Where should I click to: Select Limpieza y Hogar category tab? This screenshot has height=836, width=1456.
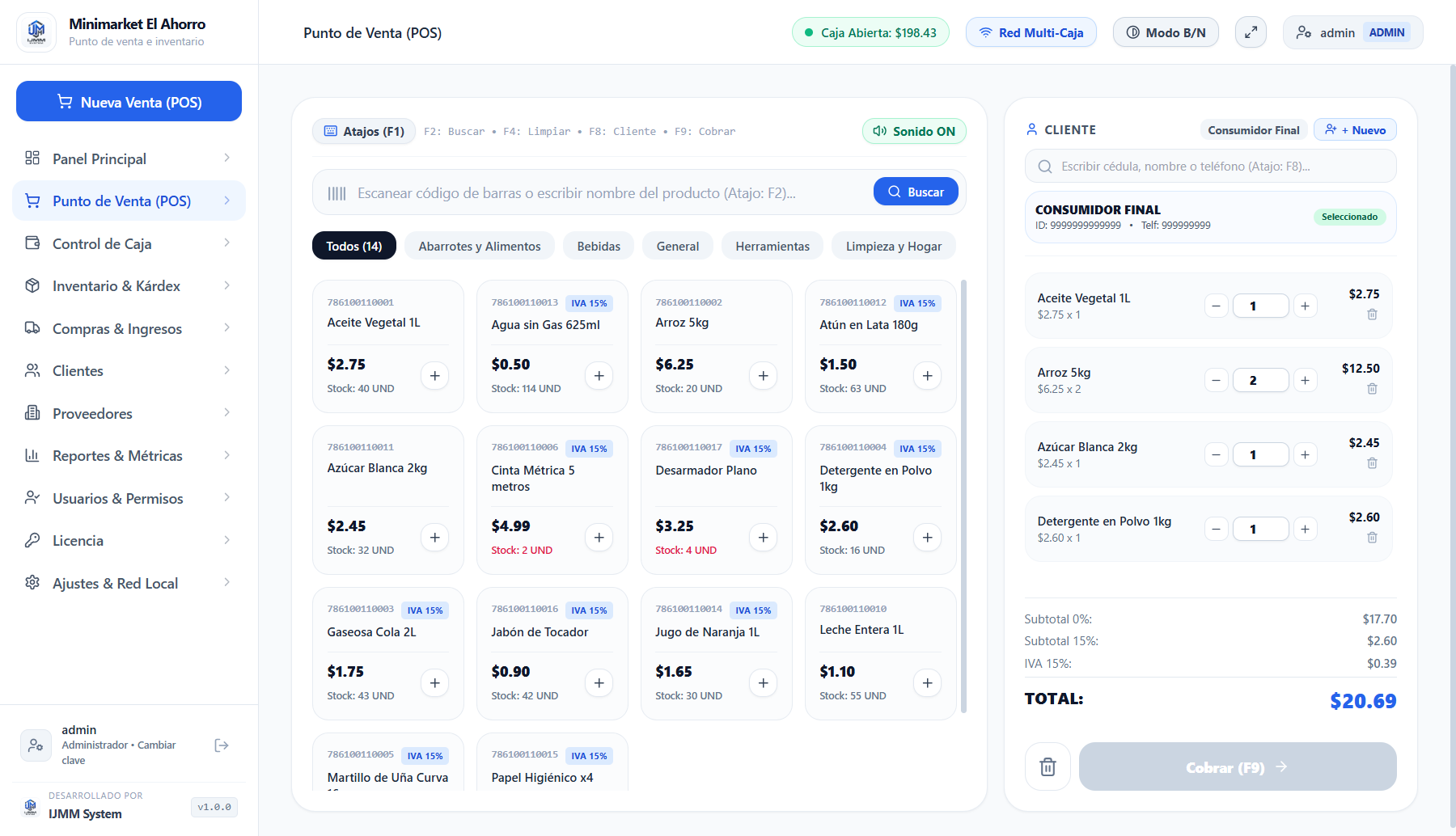tap(894, 246)
